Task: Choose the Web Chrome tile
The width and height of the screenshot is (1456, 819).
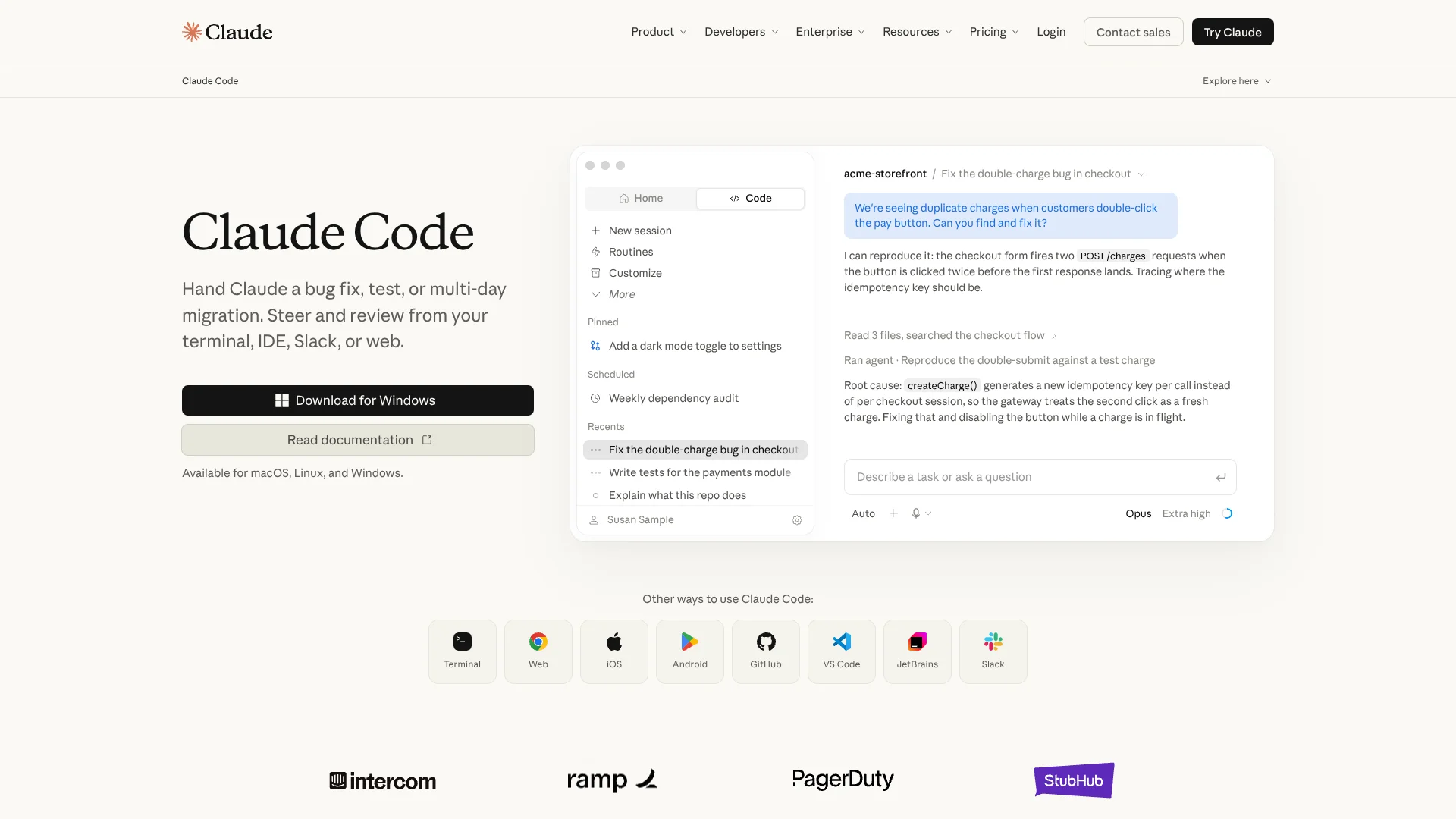Action: point(538,651)
